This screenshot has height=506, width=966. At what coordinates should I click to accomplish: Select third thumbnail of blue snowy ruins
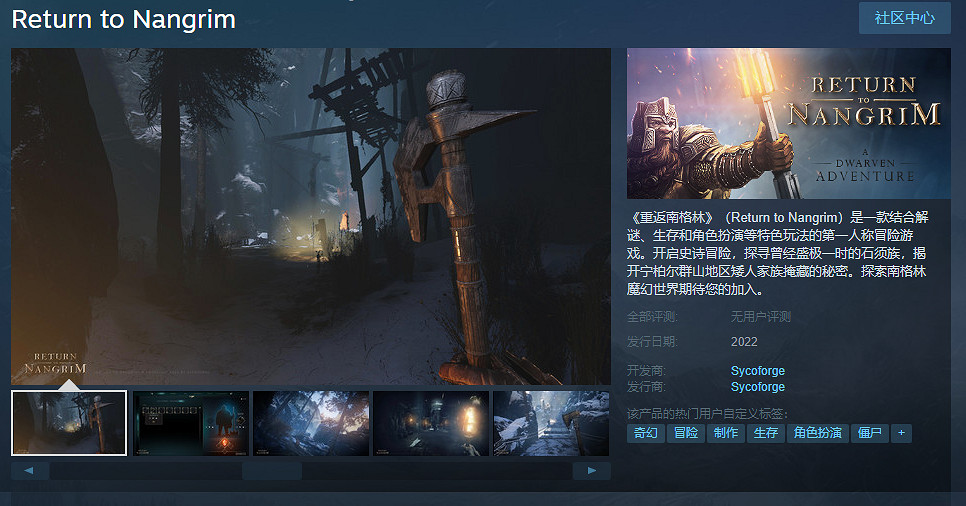(x=311, y=423)
